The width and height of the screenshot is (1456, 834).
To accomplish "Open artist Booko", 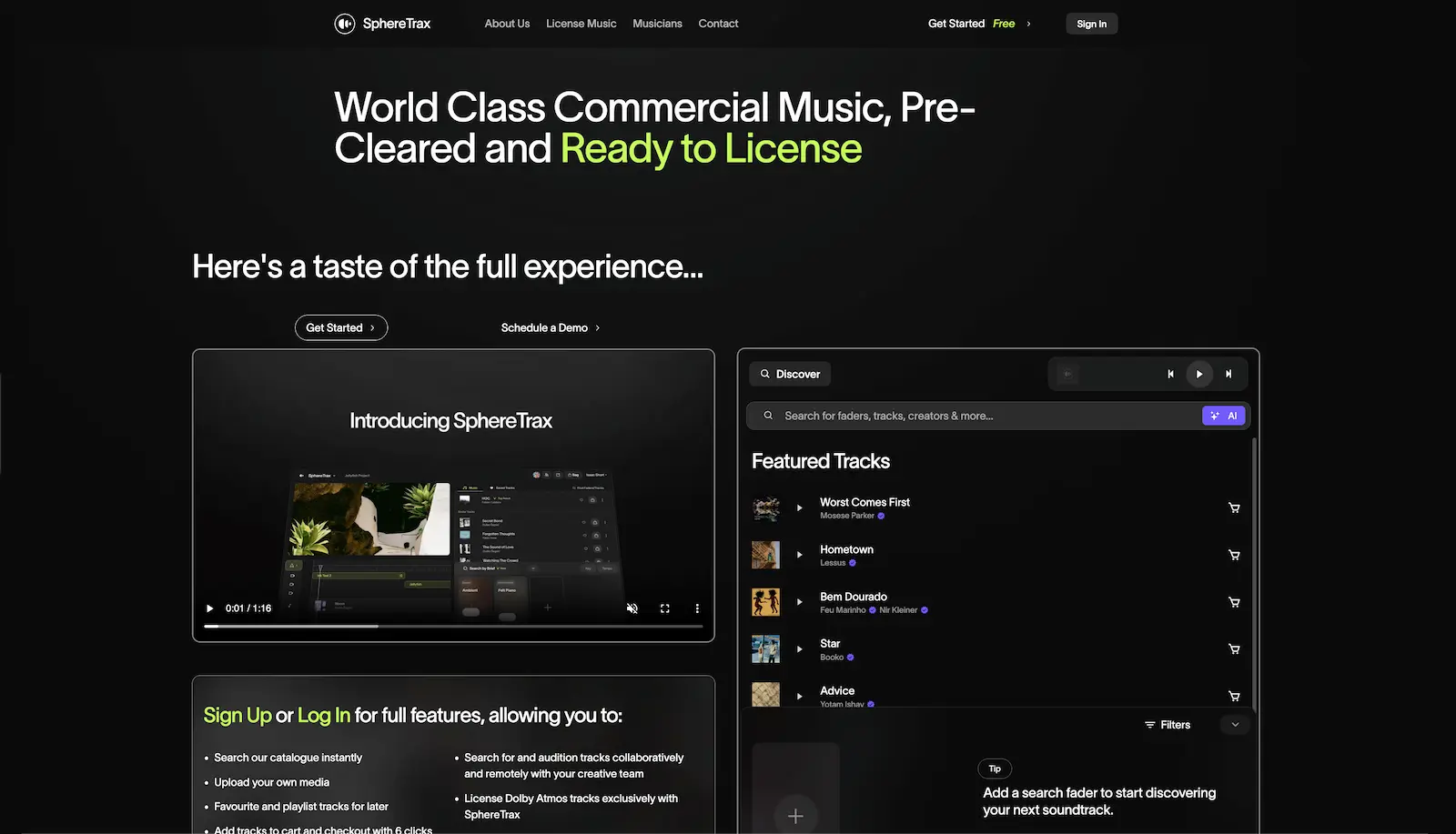I will 832,658.
